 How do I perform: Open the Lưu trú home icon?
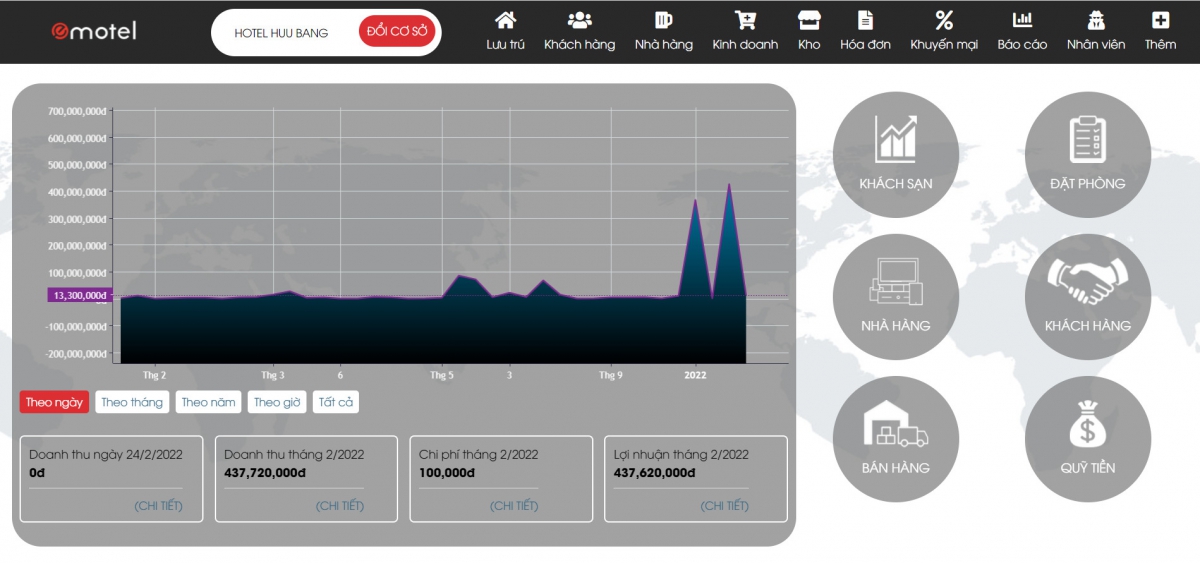point(505,22)
